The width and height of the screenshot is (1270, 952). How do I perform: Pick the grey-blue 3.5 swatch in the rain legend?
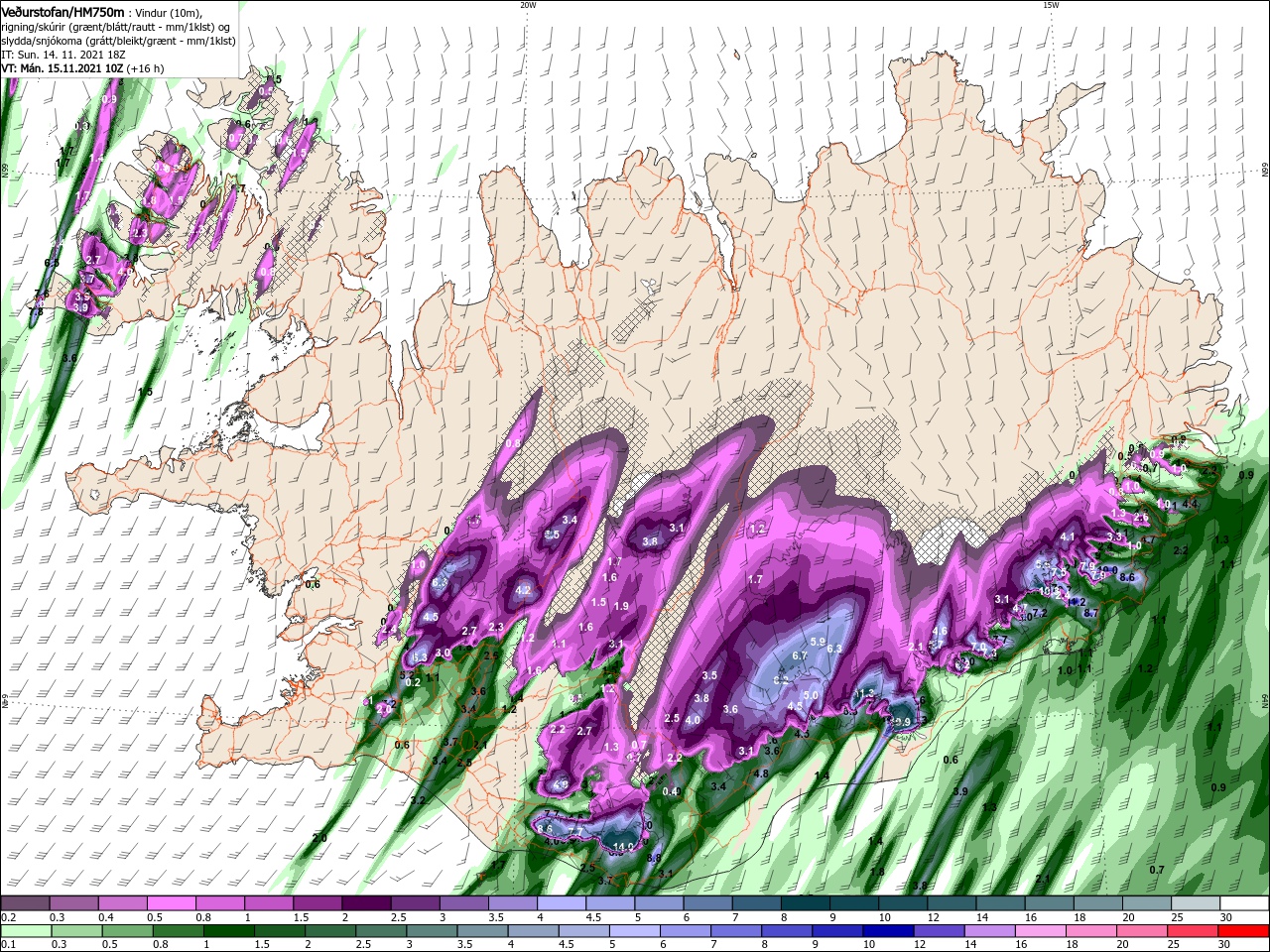(x=482, y=931)
